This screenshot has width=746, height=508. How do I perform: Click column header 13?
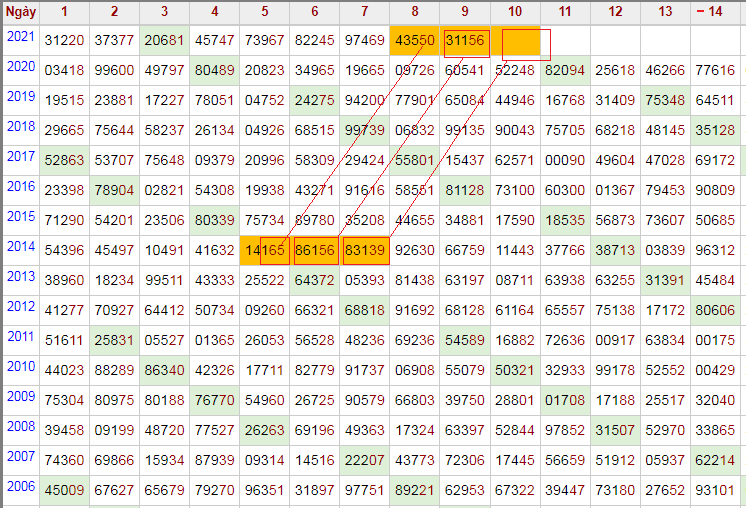click(x=665, y=11)
